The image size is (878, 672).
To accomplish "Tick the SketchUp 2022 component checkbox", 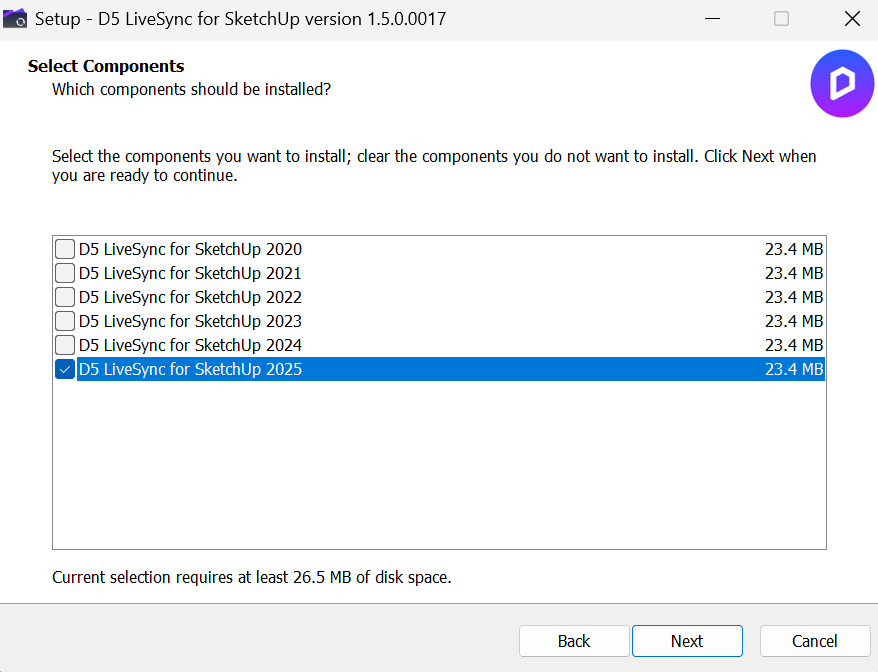I will pyautogui.click(x=65, y=297).
